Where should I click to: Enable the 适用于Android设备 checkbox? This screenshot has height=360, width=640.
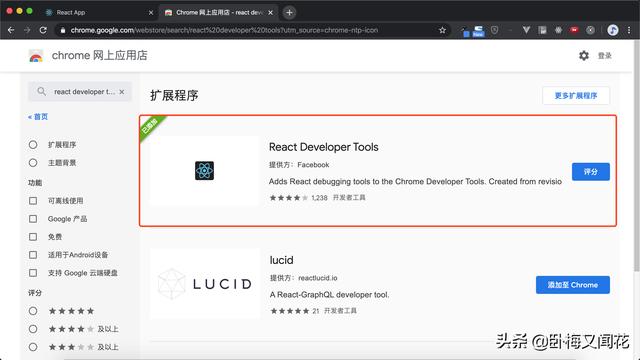point(33,255)
